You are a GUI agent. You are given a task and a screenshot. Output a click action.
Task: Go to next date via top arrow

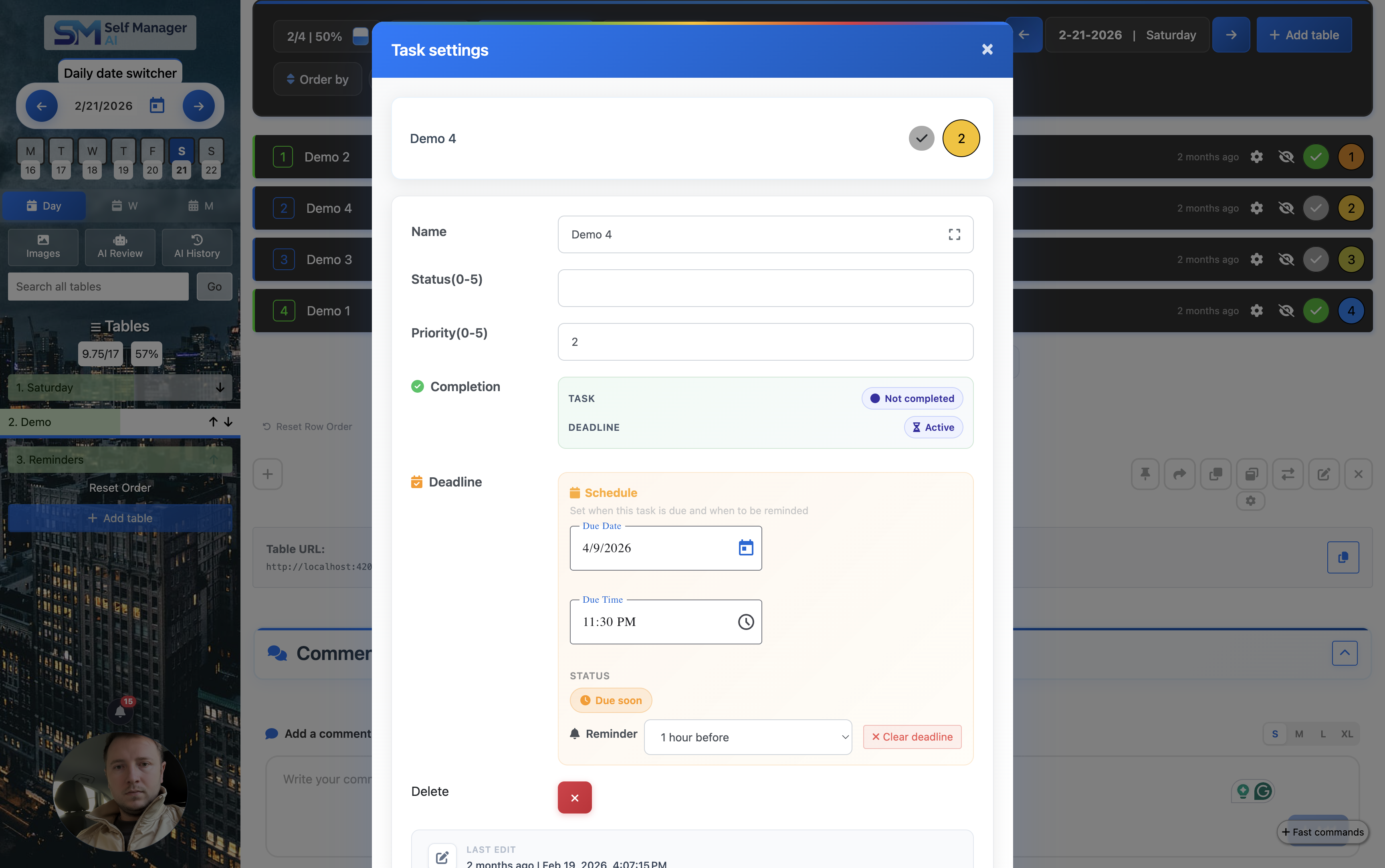1231,35
